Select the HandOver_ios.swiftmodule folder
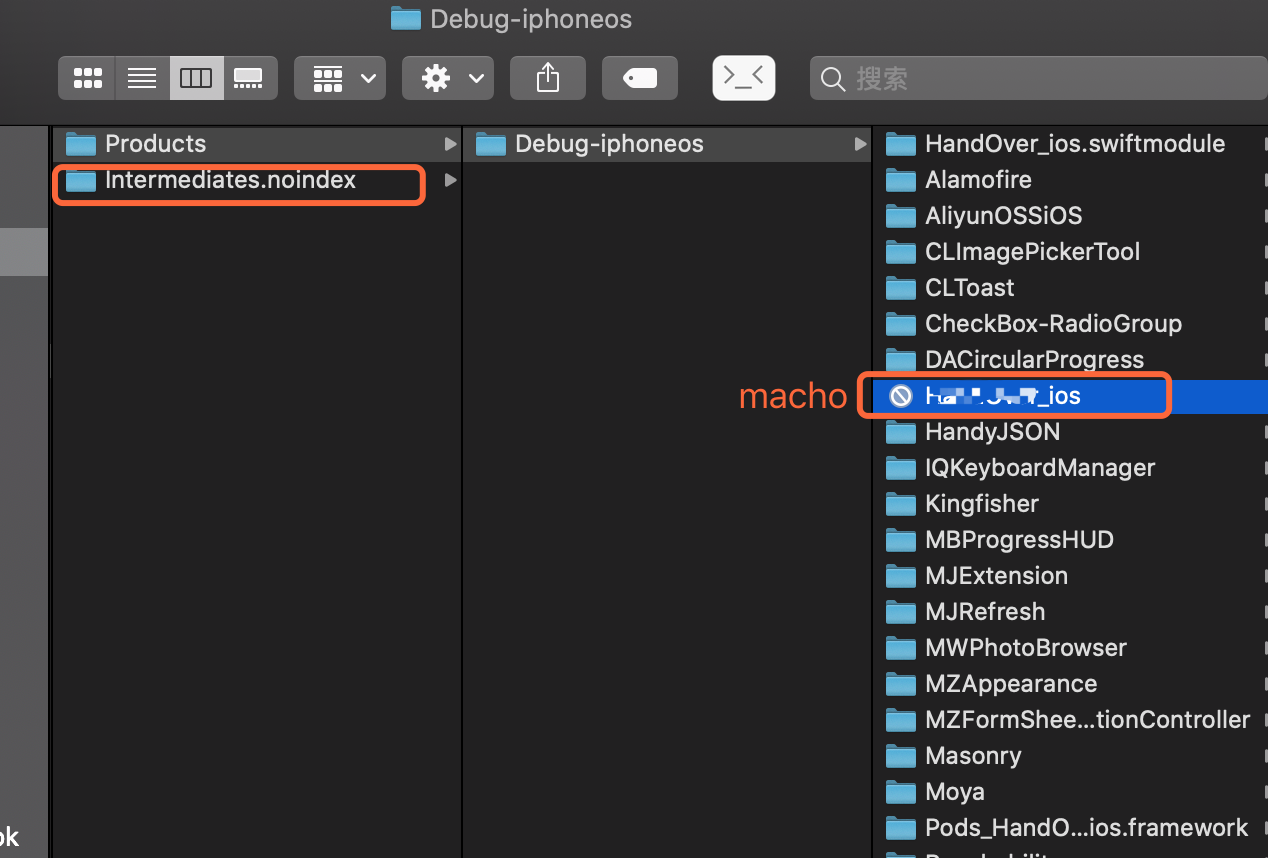1268x858 pixels. pos(1070,144)
